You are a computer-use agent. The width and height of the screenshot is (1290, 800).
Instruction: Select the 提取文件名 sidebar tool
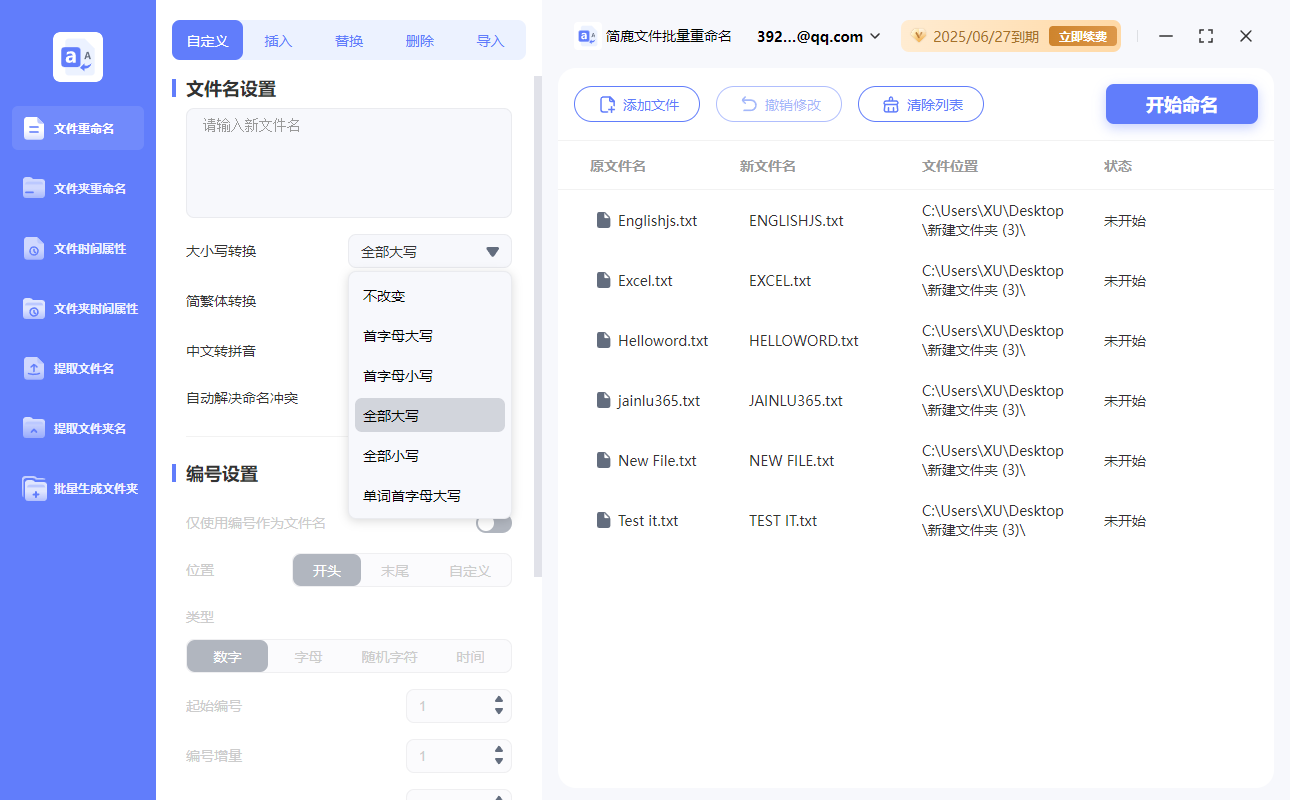pyautogui.click(x=77, y=368)
